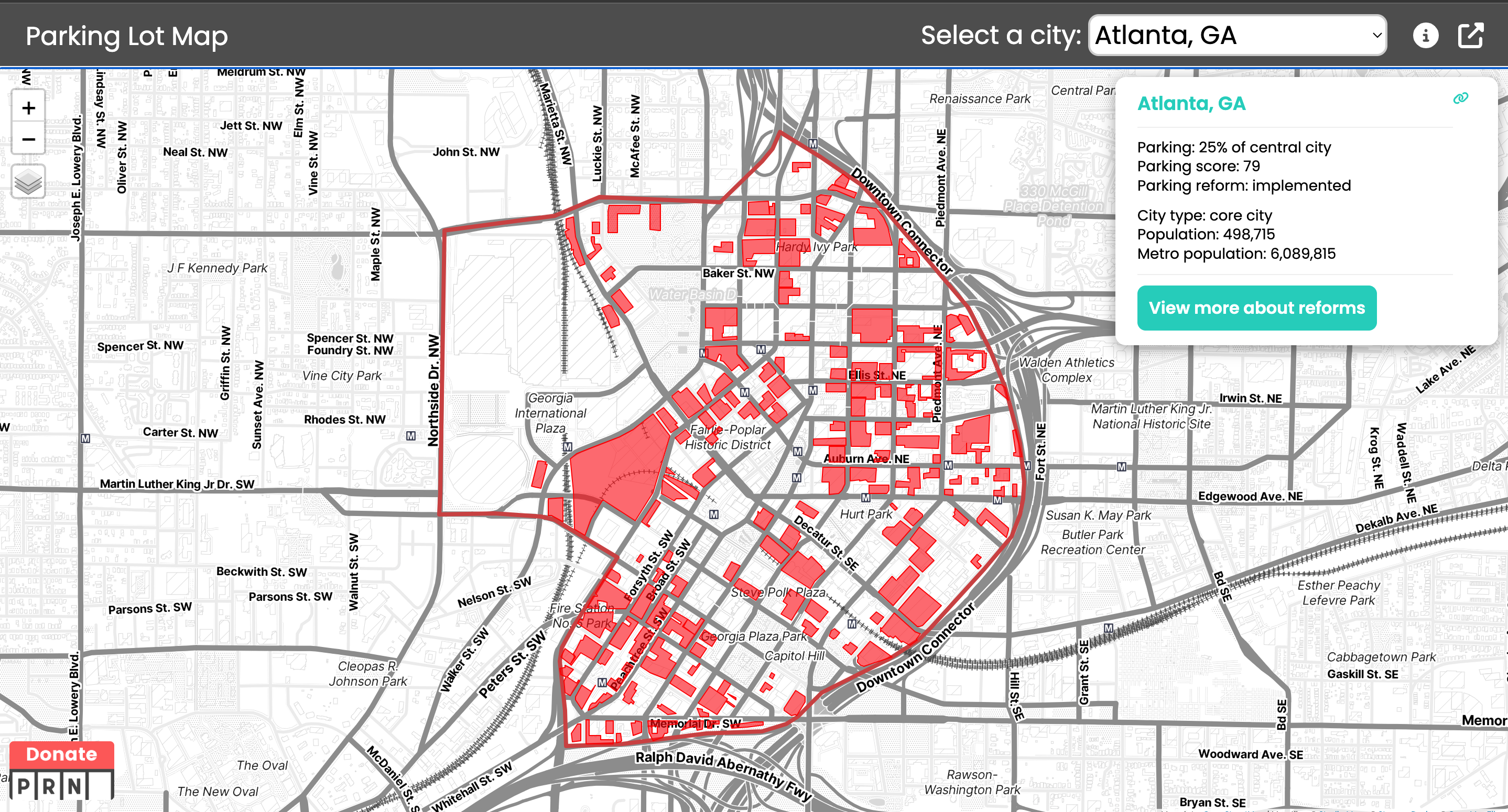Open the Select a city dropdown
The width and height of the screenshot is (1508, 812).
(x=1236, y=36)
